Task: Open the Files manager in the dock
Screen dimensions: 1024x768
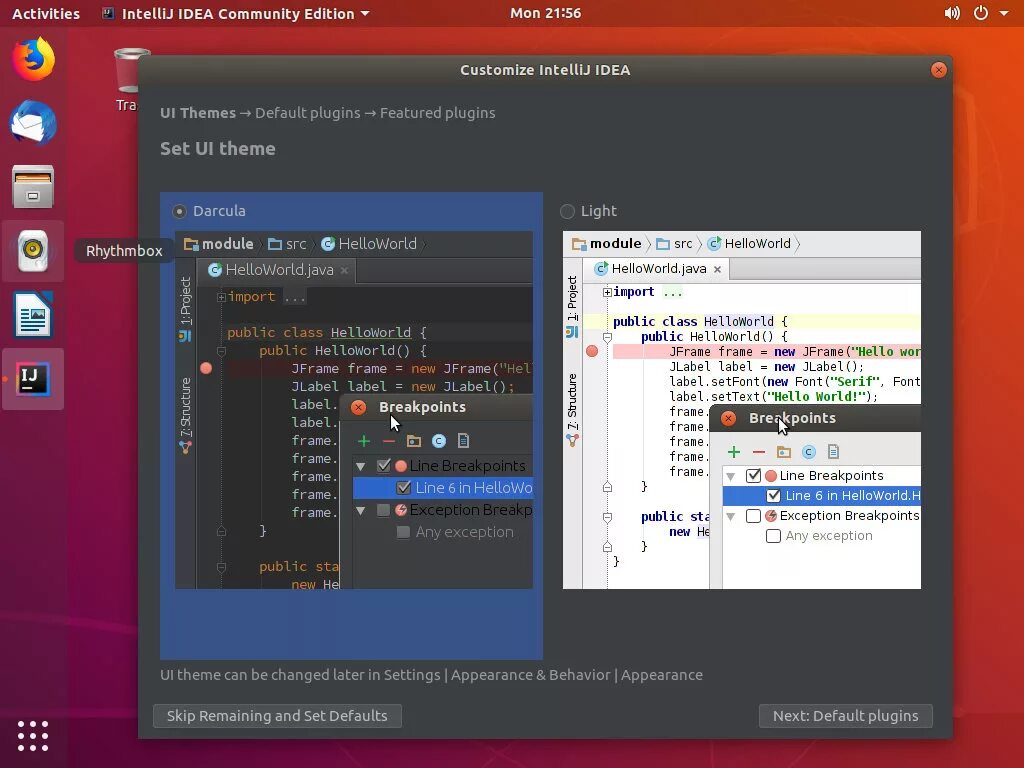Action: (x=33, y=186)
